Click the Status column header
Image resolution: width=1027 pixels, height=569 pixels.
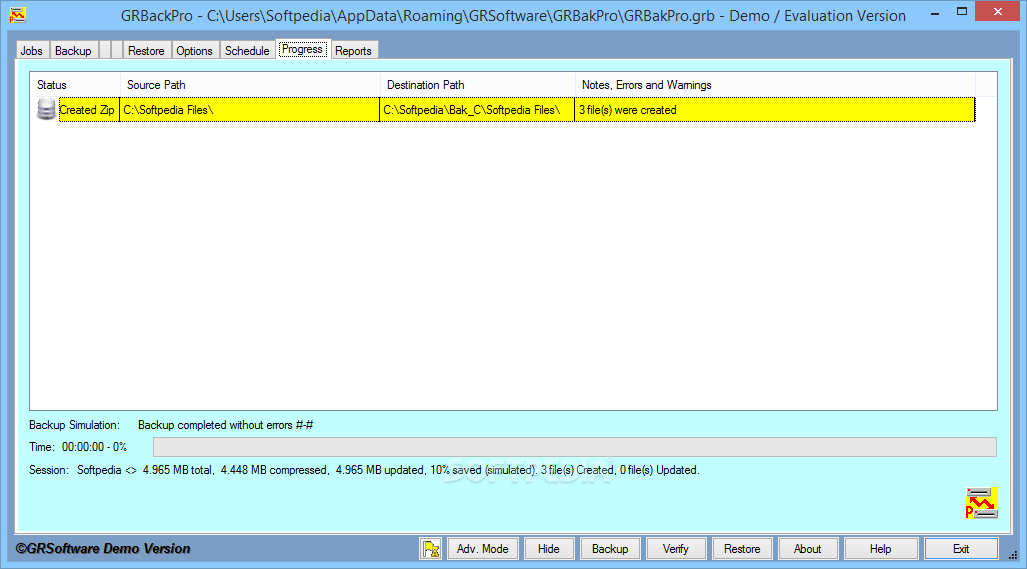click(75, 84)
